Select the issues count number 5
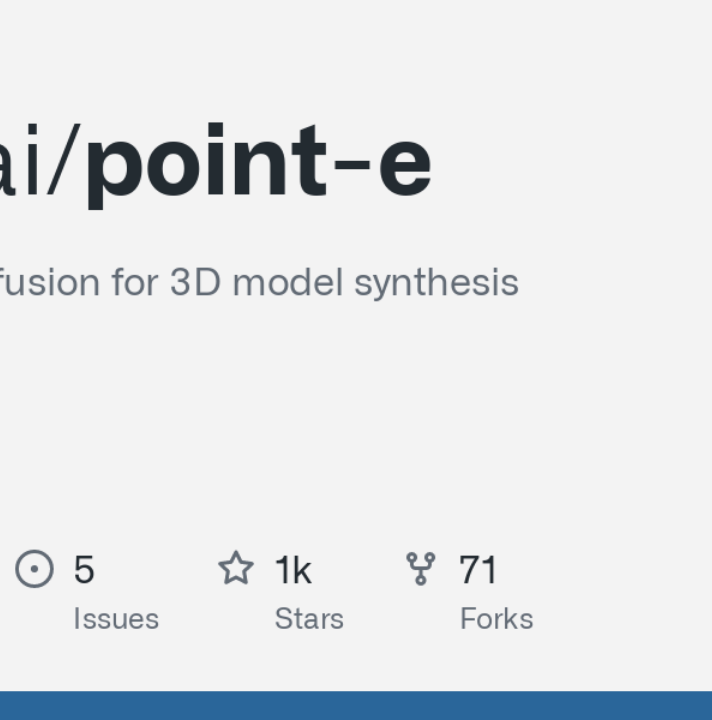The width and height of the screenshot is (712, 720). click(x=84, y=569)
